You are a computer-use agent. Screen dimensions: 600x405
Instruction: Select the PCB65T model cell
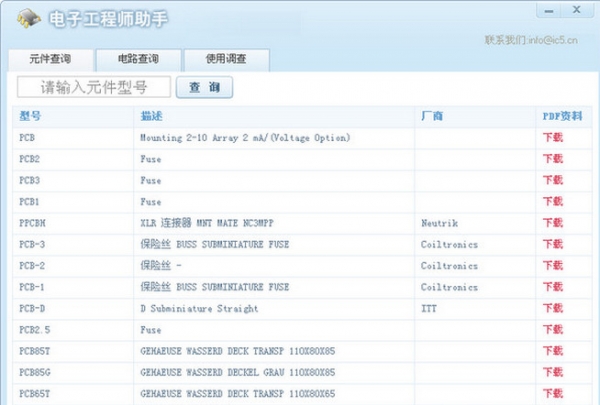click(x=34, y=394)
